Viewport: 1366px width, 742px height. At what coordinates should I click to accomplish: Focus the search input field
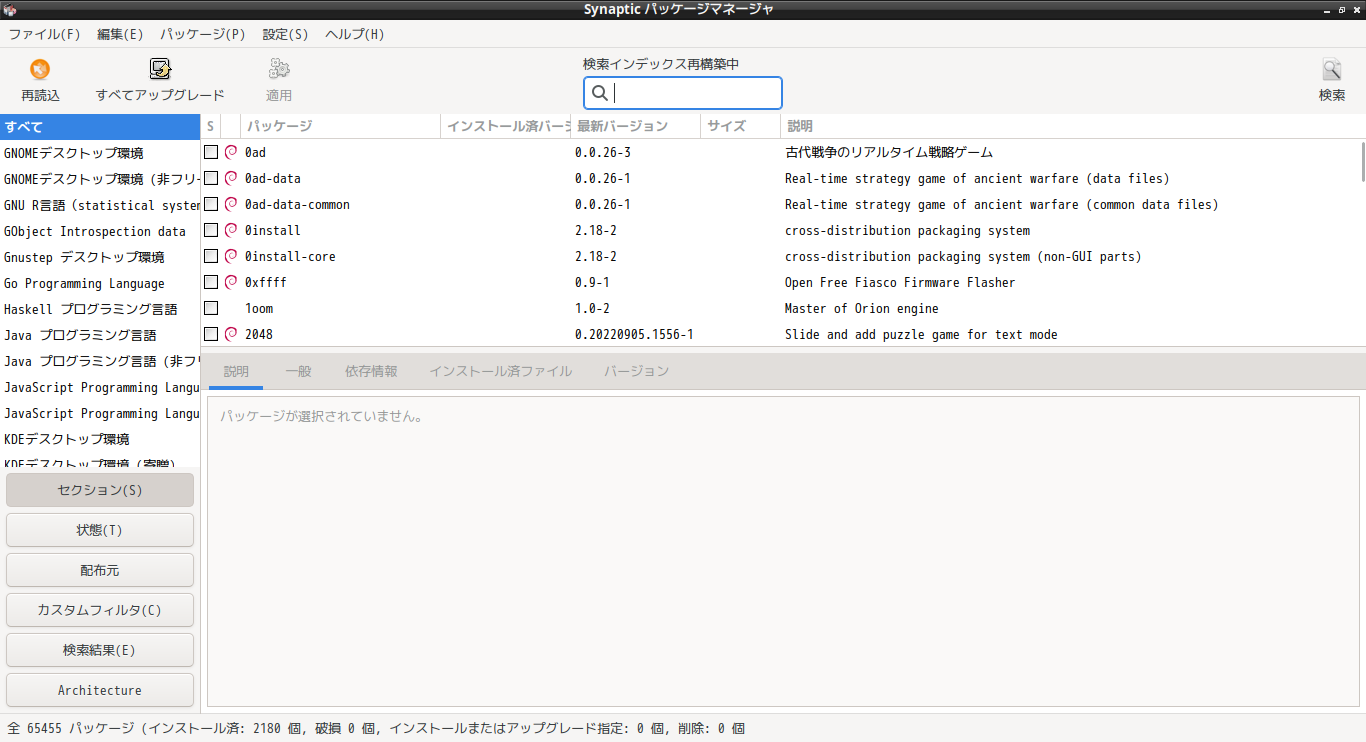pyautogui.click(x=690, y=92)
